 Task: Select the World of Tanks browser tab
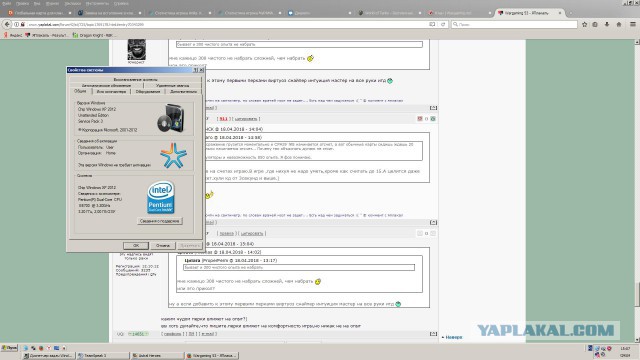pyautogui.click(x=389, y=13)
